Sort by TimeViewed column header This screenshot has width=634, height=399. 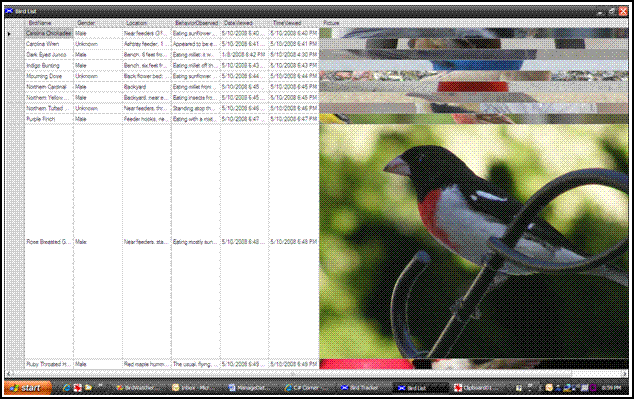pyautogui.click(x=294, y=23)
